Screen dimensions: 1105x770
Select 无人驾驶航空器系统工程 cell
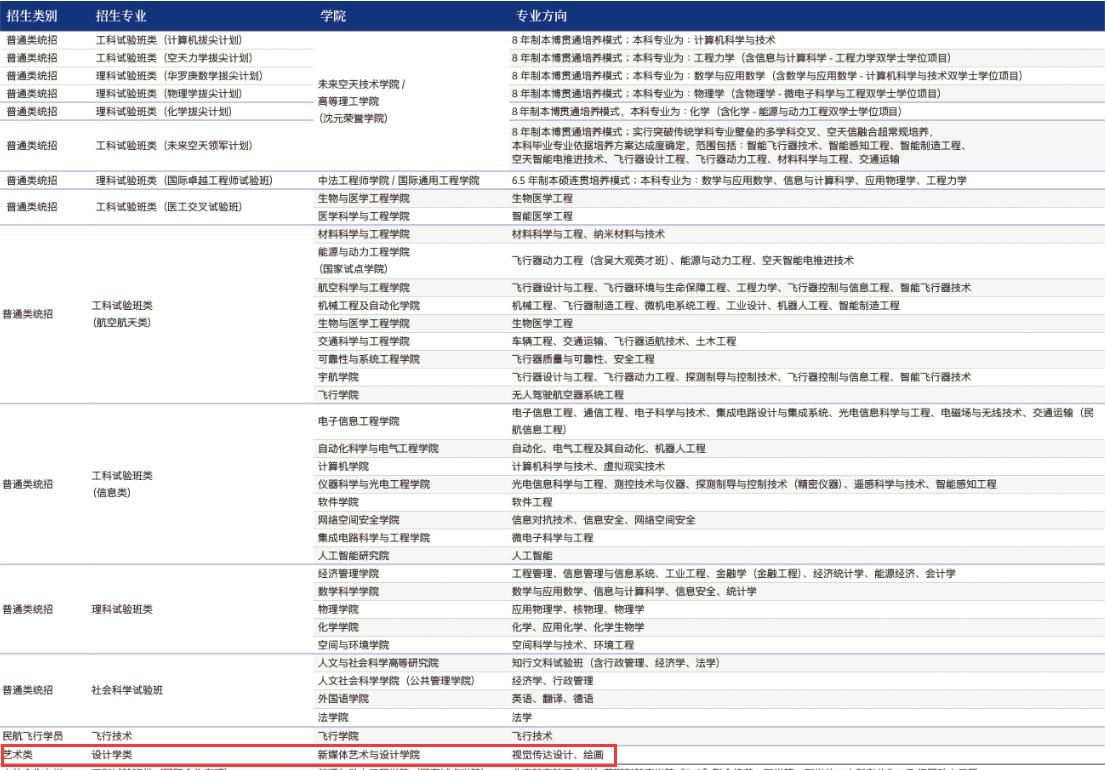point(567,395)
